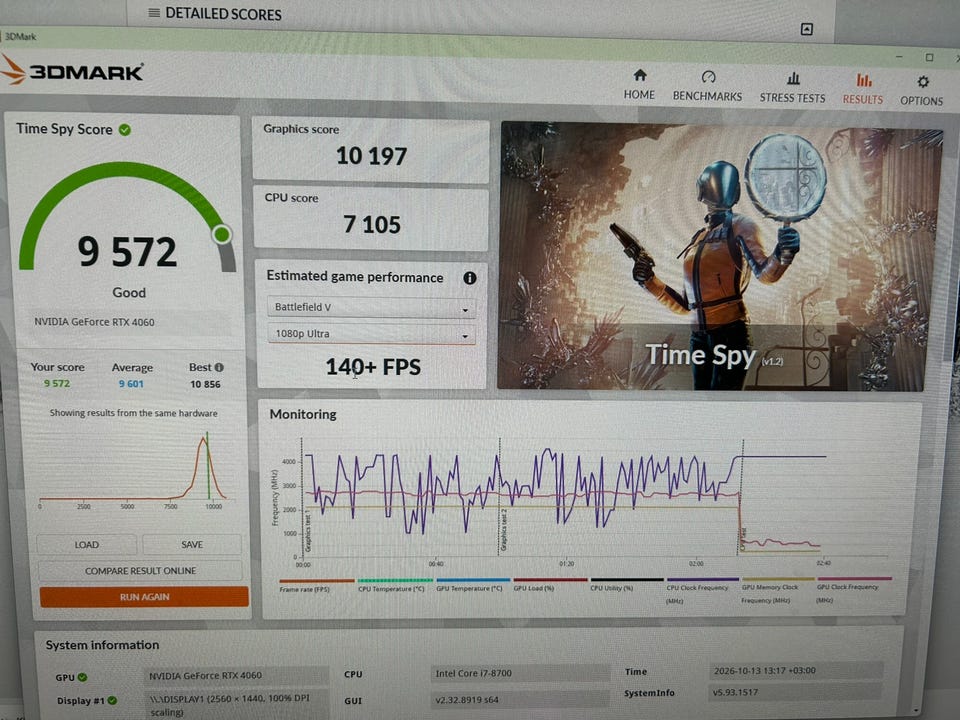
Task: Toggle the GPU Temperature blue legend swatch
Action: point(473,580)
